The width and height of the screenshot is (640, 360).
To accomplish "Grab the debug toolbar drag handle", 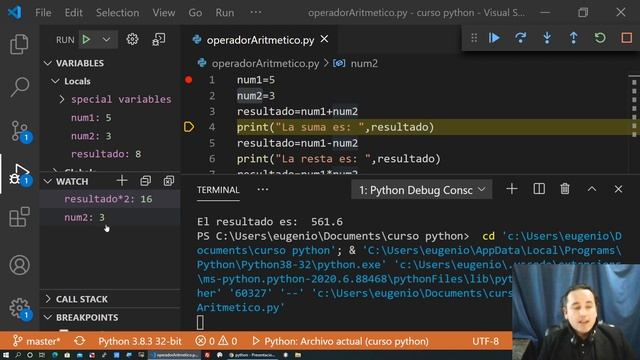I will pyautogui.click(x=474, y=38).
